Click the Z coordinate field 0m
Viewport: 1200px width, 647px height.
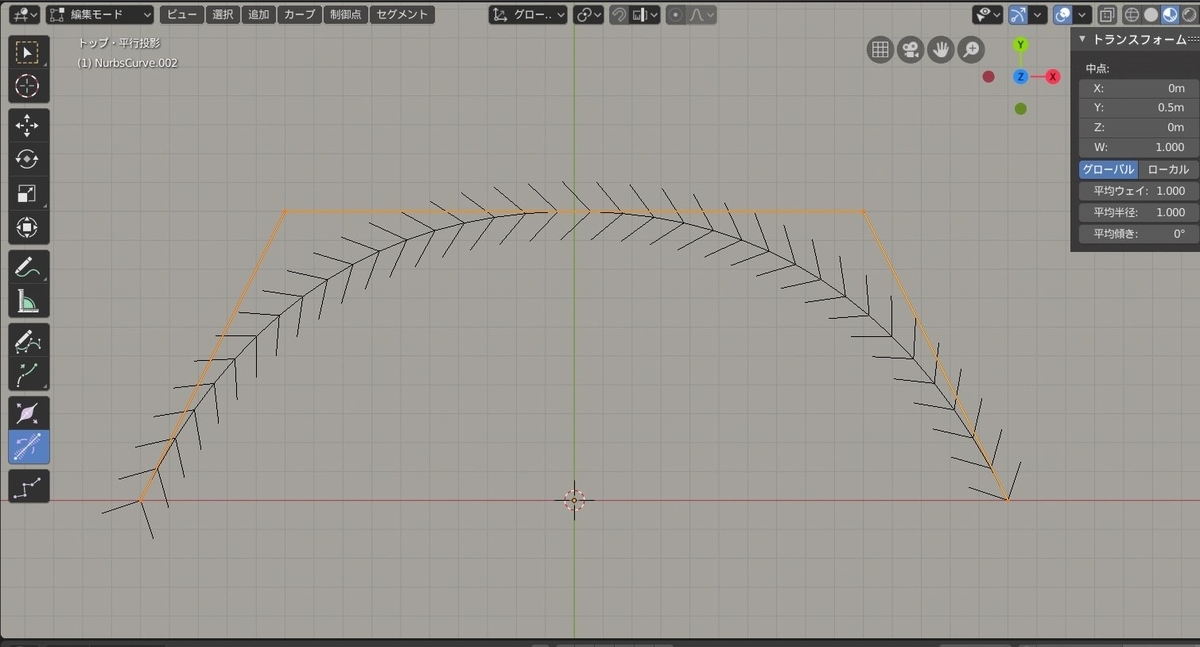[x=1137, y=127]
